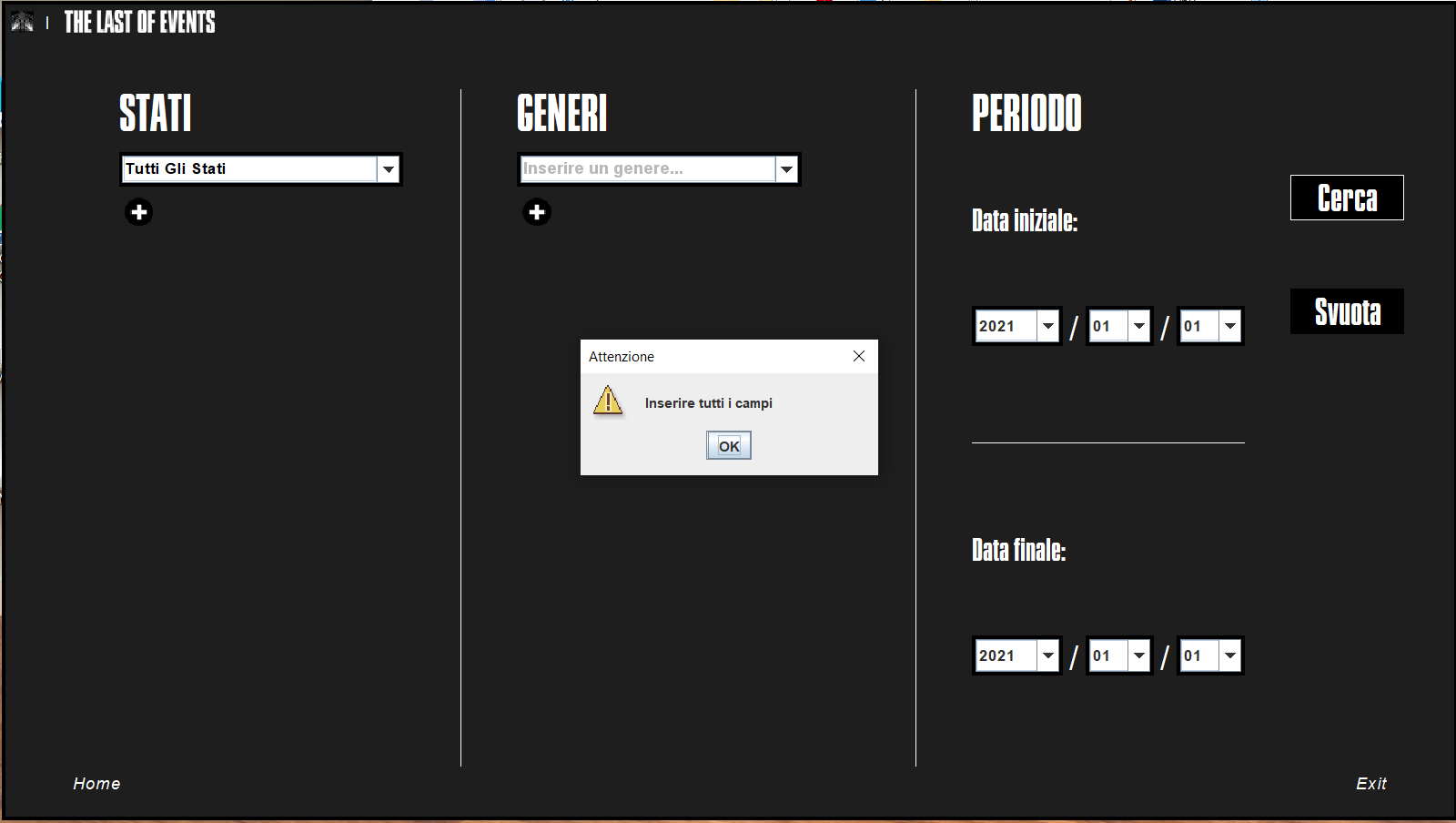
Task: Click The Last of Events title text
Action: coord(139,22)
